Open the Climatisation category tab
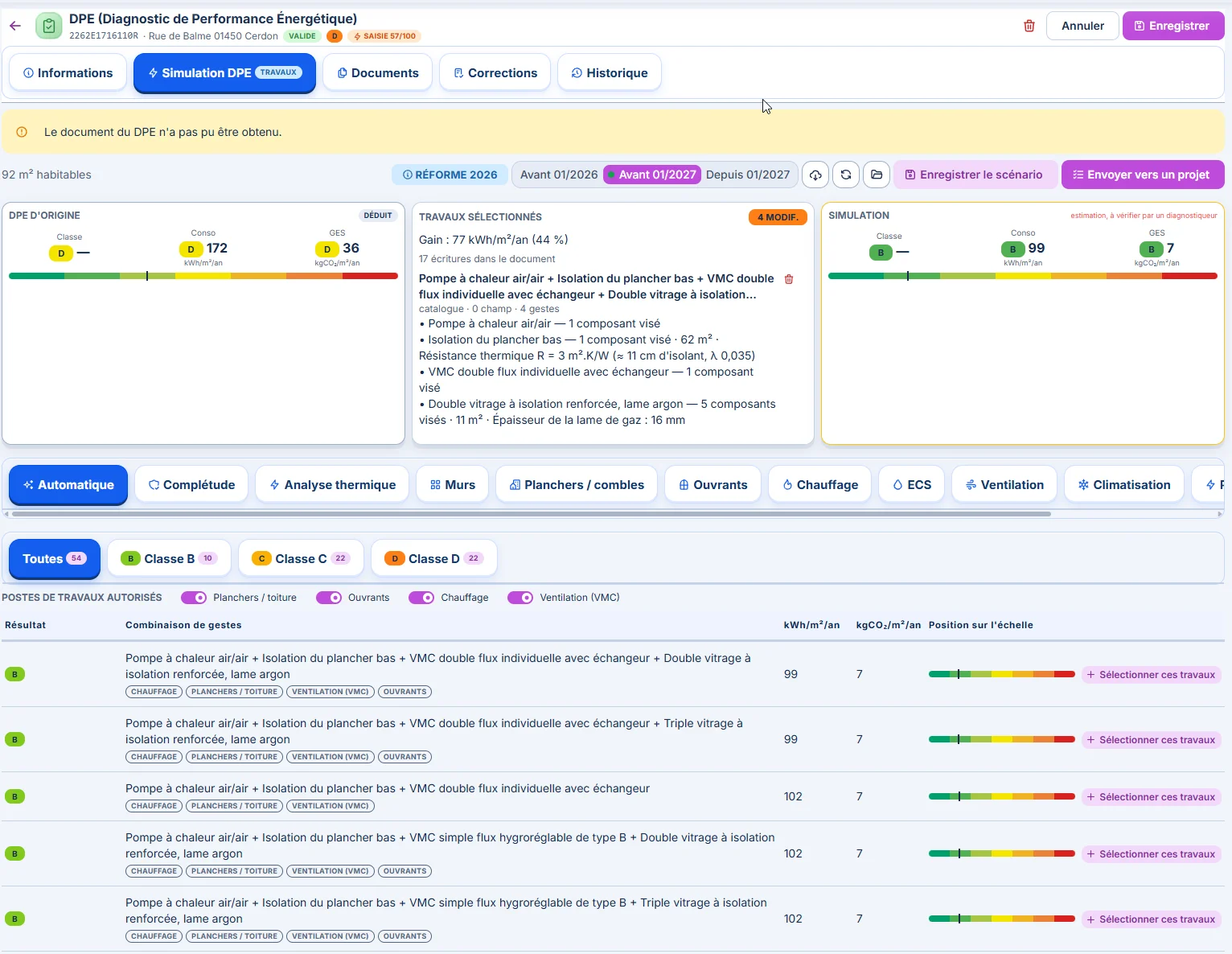The width and height of the screenshot is (1232, 954). [x=1124, y=485]
